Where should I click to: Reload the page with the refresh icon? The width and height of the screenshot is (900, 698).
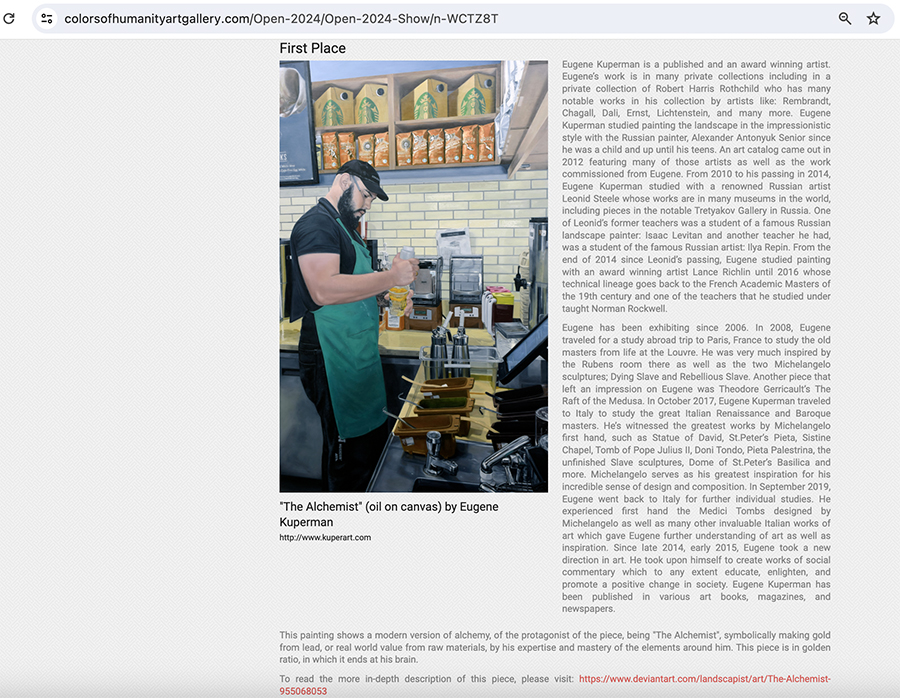[9, 18]
